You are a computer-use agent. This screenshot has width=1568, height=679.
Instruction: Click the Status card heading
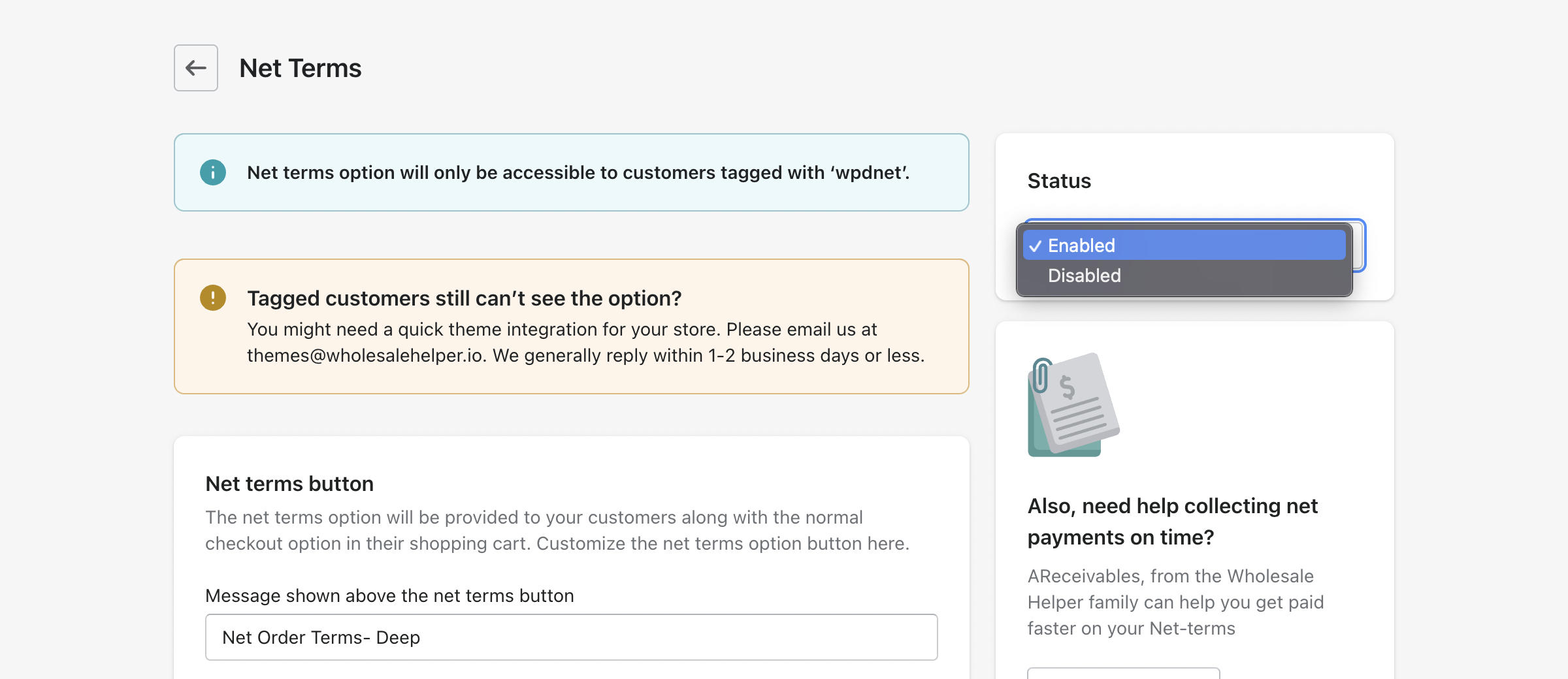coord(1059,181)
